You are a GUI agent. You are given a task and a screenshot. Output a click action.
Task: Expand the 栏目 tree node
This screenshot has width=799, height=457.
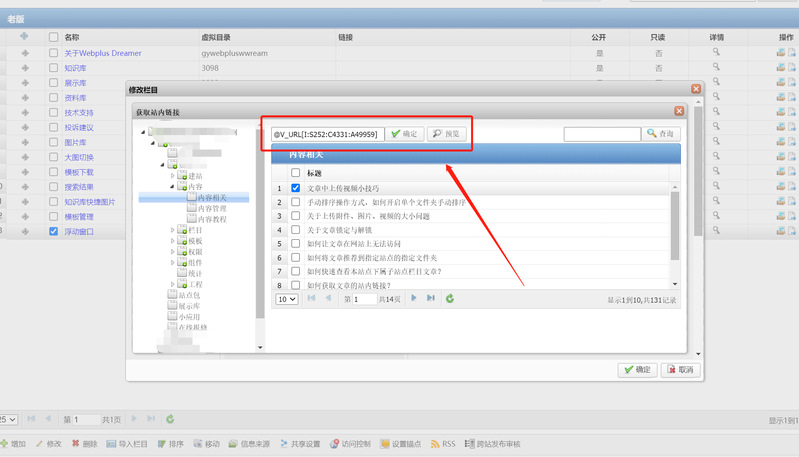point(173,230)
